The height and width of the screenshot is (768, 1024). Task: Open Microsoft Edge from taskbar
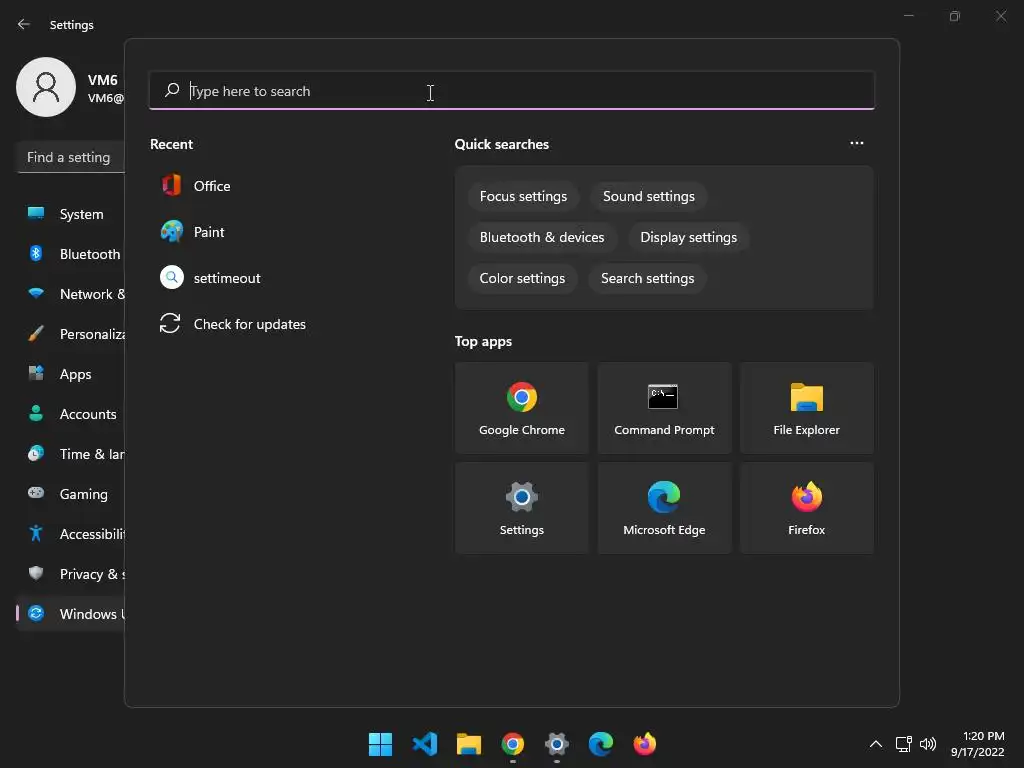pyautogui.click(x=601, y=744)
